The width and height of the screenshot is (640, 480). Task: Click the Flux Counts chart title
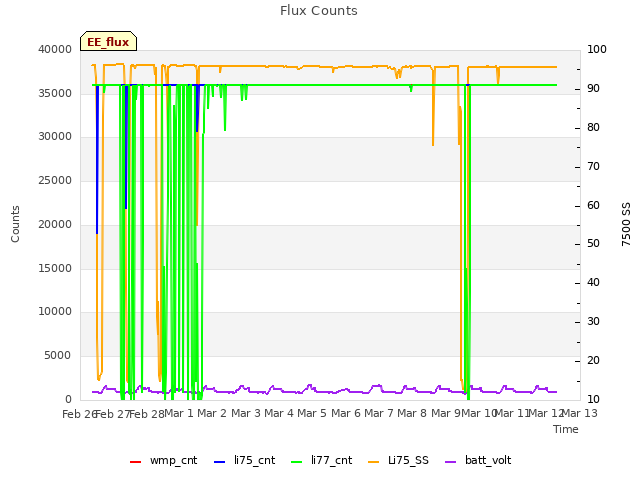pyautogui.click(x=319, y=11)
